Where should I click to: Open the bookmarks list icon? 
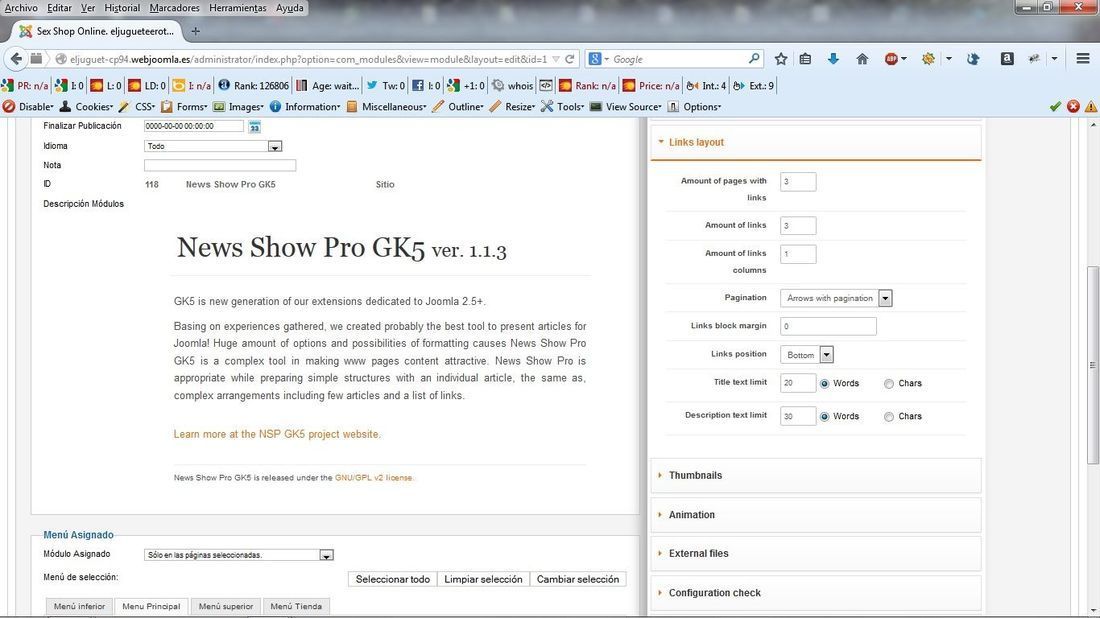(805, 59)
